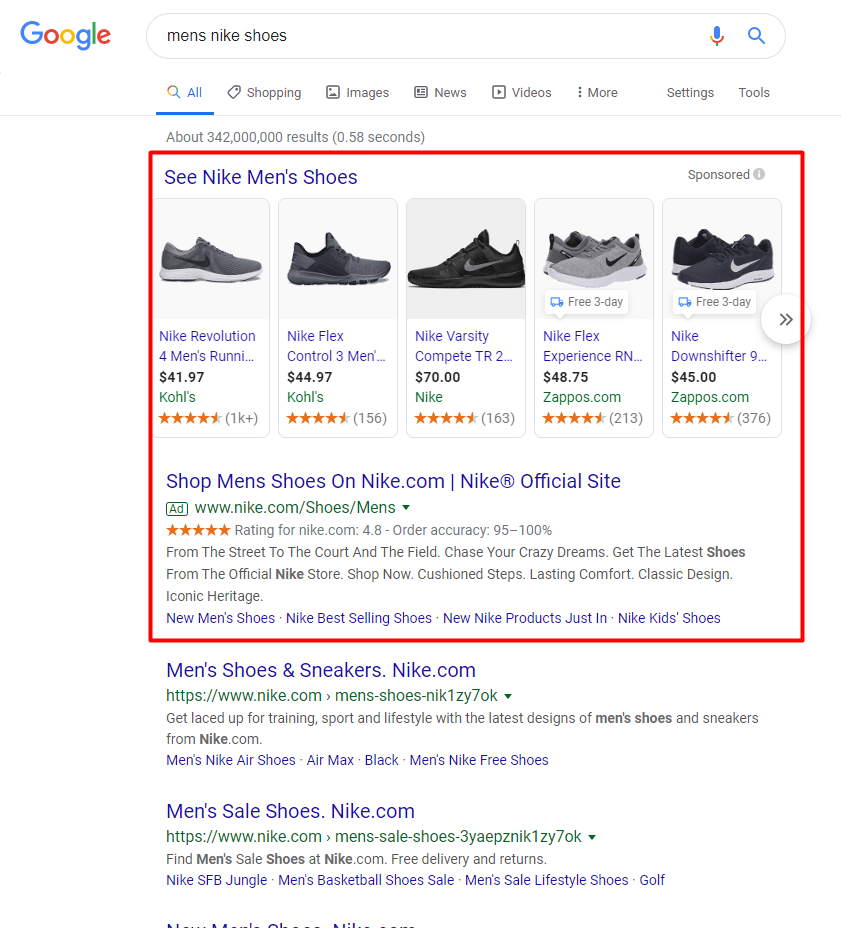Click the Sponsored info icon

[759, 174]
